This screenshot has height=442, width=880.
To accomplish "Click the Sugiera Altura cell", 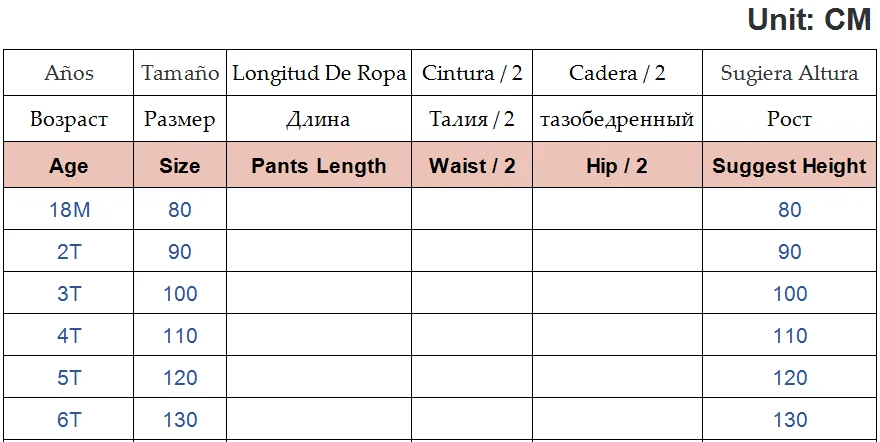I will 789,73.
